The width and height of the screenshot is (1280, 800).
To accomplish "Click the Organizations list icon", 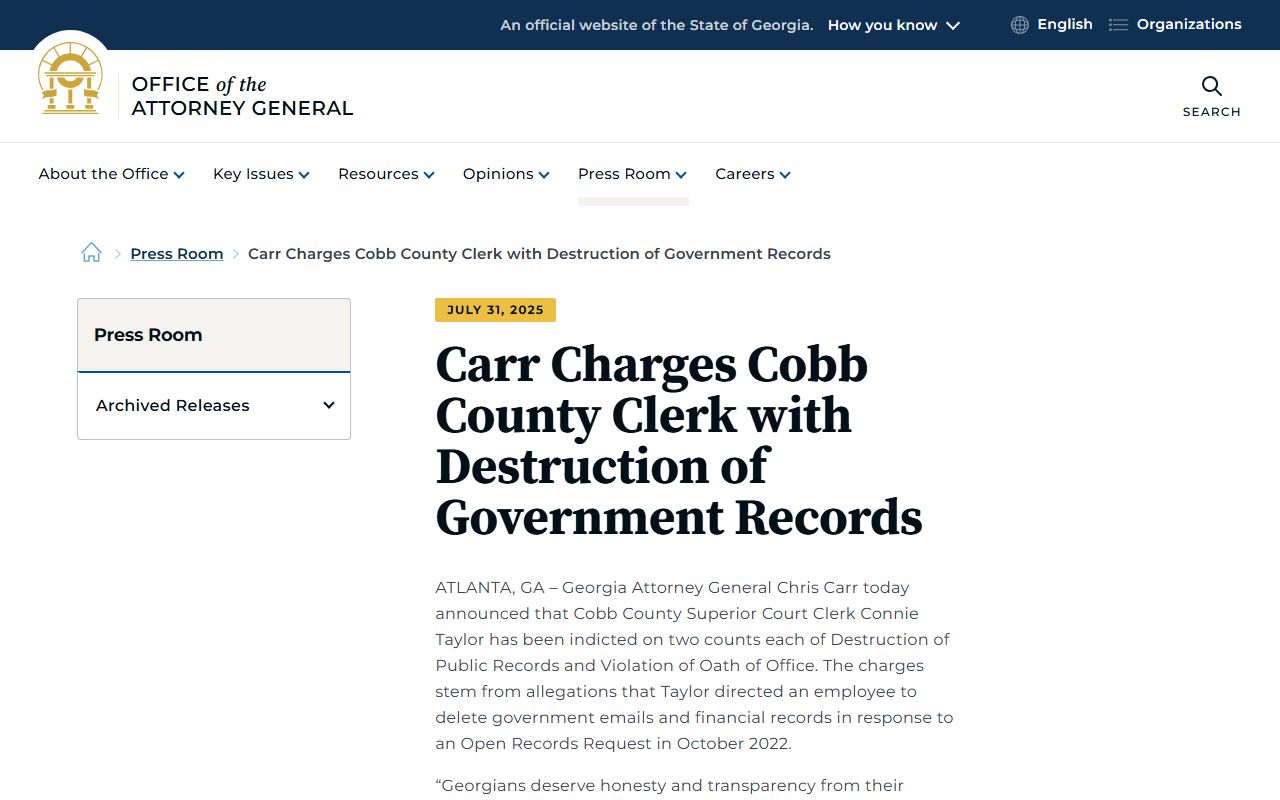I will point(1118,25).
